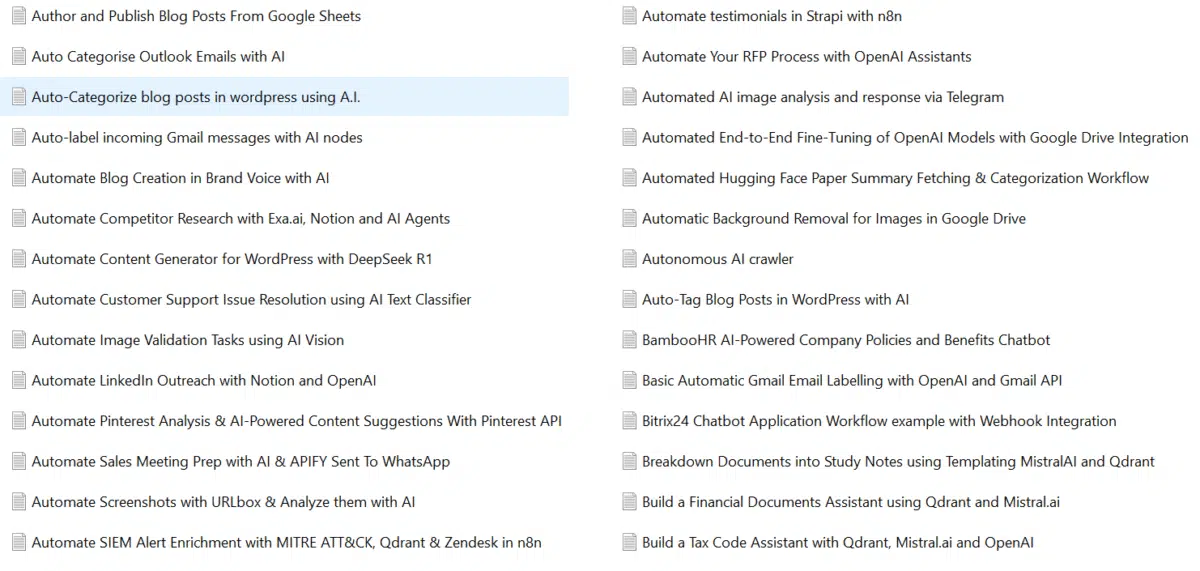Click file icon for Automate testimonials in Strapi

pos(629,16)
